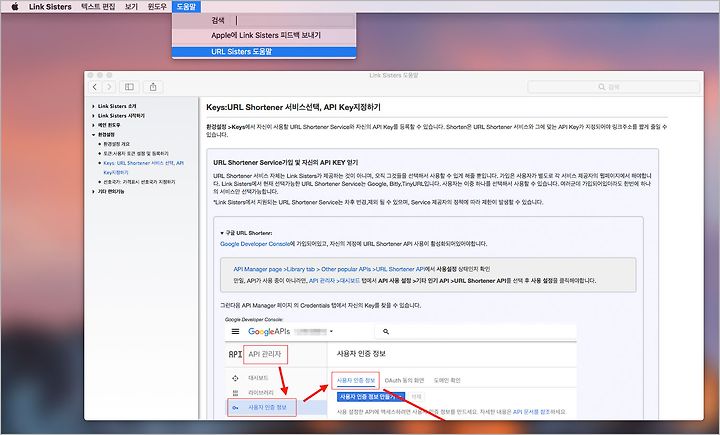This screenshot has width=720, height=435.
Task: Follow the API 관리자 > 대시보드 link
Action: click(x=334, y=281)
